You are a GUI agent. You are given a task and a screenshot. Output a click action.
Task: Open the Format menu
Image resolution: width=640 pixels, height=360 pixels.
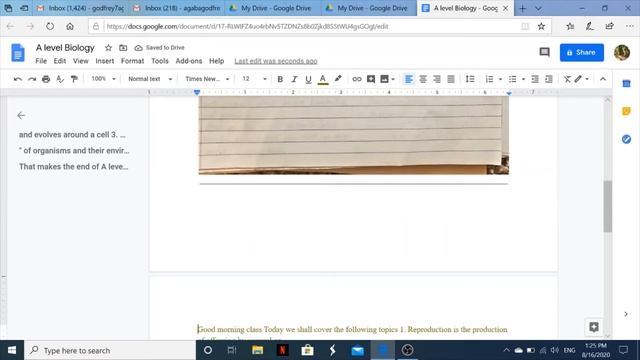click(132, 61)
